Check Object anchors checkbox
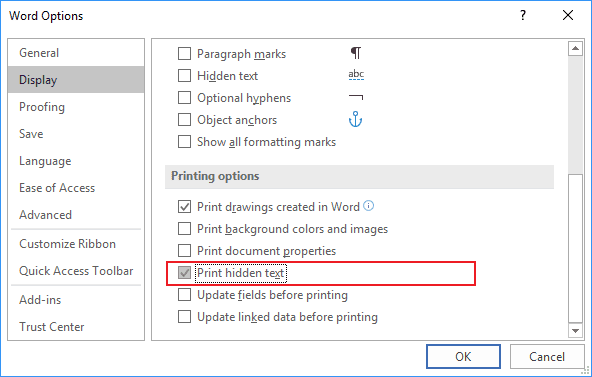592x377 pixels. pos(184,120)
